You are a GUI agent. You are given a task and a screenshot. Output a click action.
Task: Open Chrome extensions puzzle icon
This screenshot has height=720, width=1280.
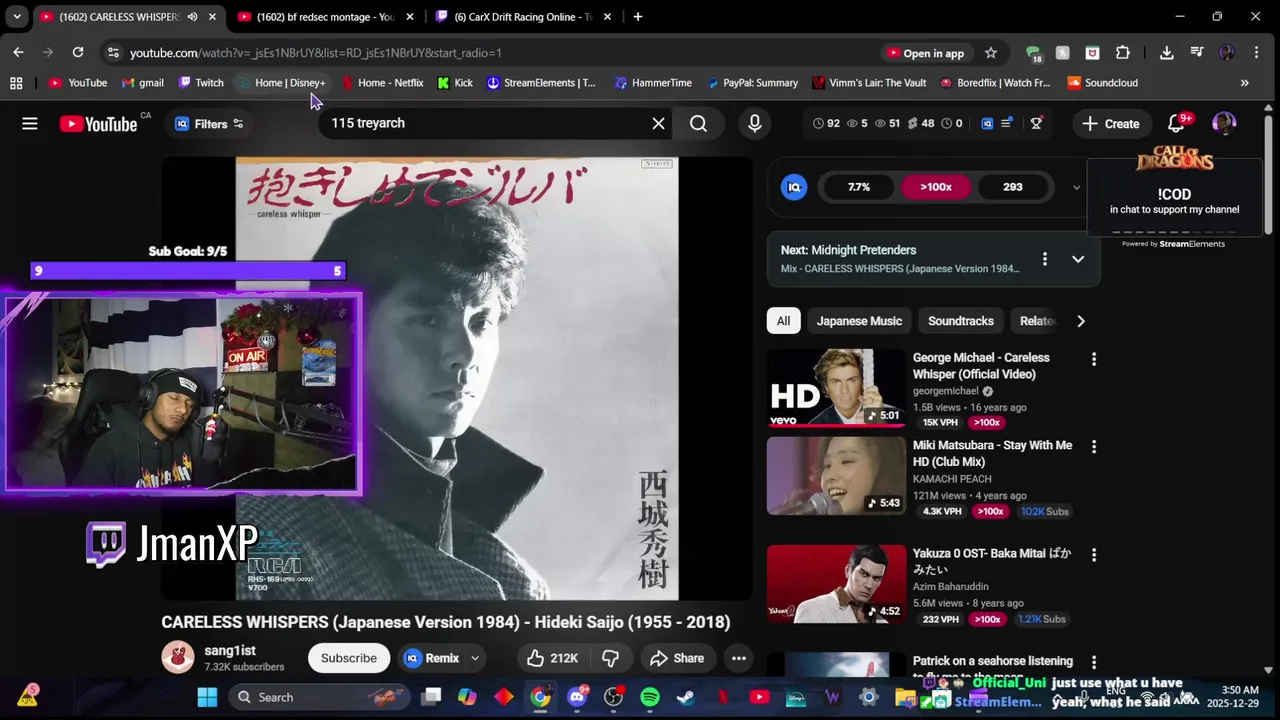(1123, 53)
